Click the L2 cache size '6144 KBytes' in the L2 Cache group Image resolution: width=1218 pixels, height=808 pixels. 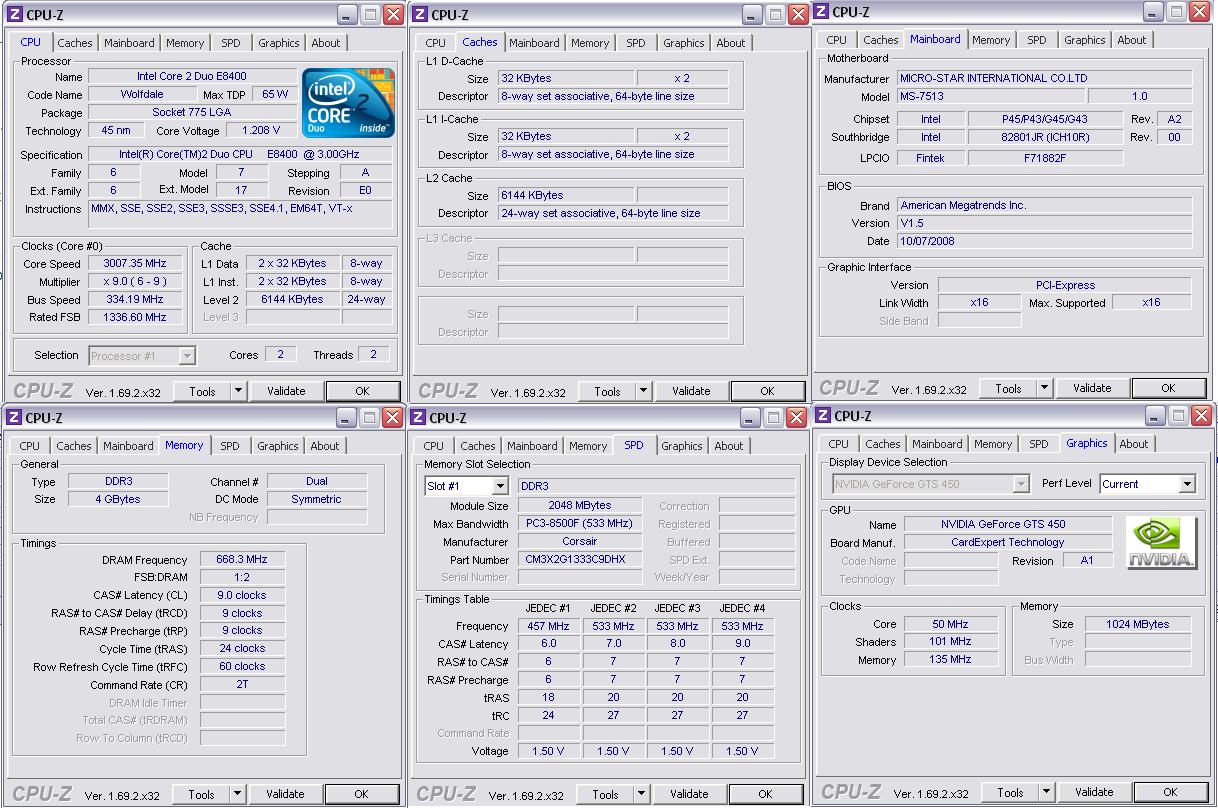click(x=565, y=196)
